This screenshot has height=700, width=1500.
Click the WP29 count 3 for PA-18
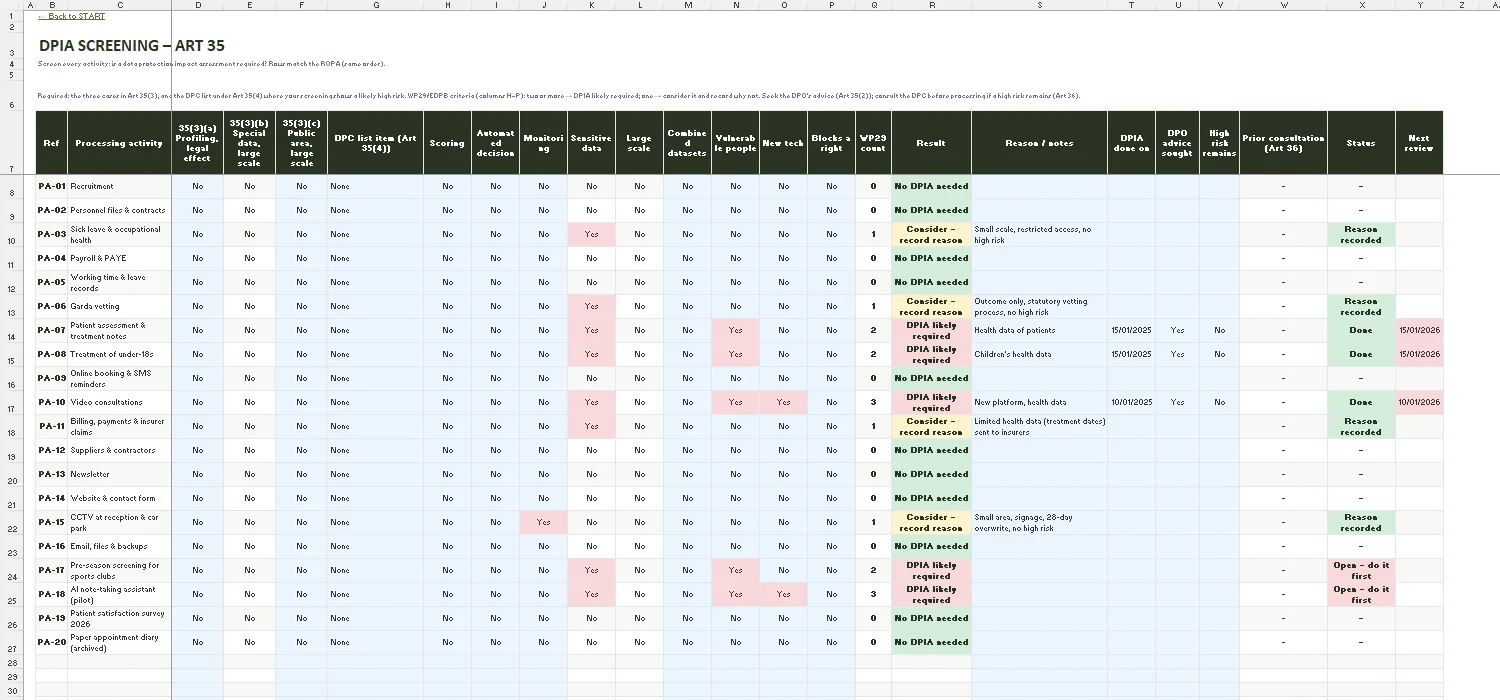coord(874,595)
